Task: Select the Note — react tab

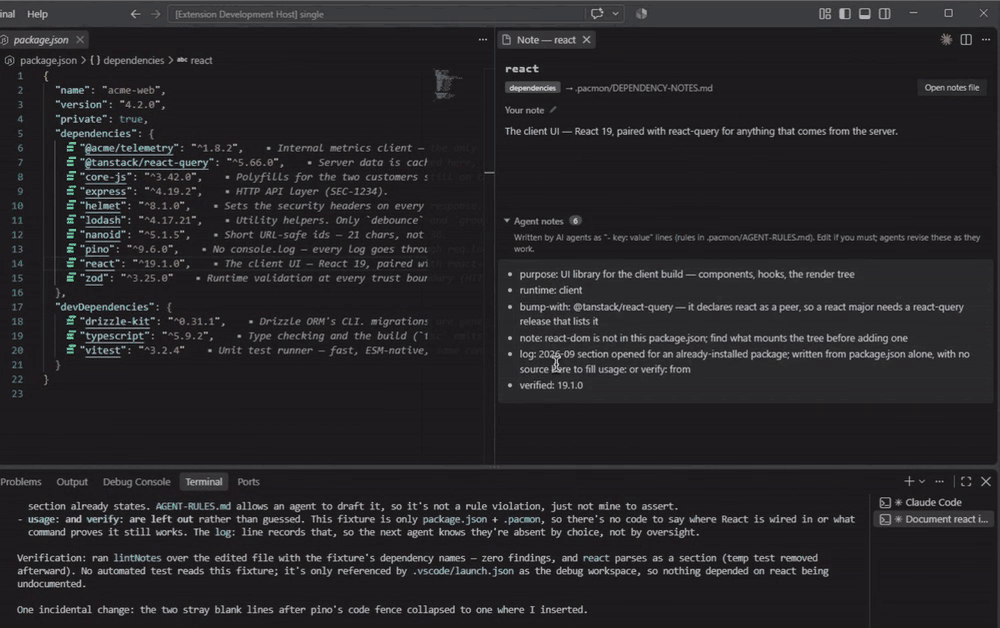Action: tap(545, 40)
